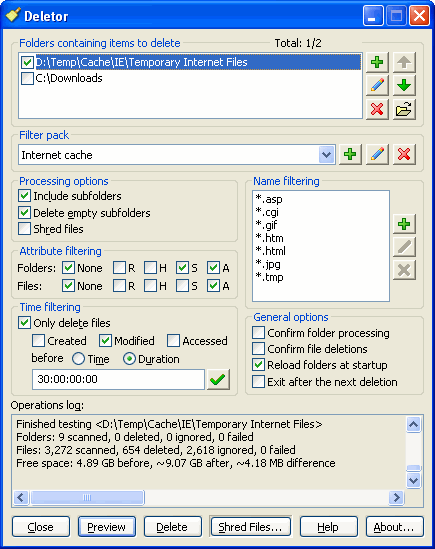Screen dimensions: 435x549
Task: Select *.html in name filtering list
Action: tap(270, 251)
